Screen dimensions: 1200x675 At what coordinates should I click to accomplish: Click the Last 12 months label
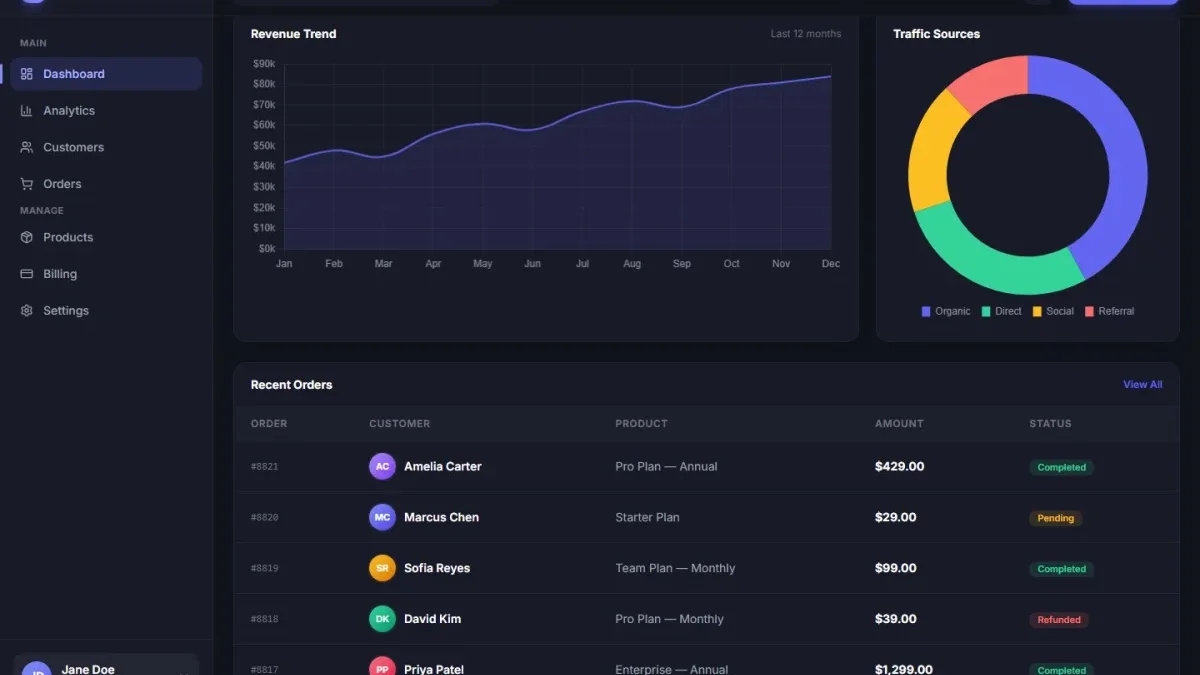coord(806,34)
